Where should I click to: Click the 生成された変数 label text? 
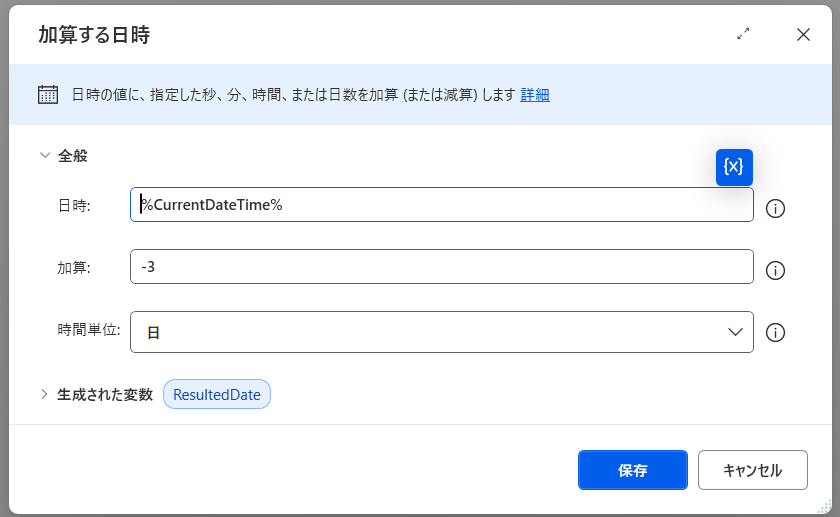[105, 394]
